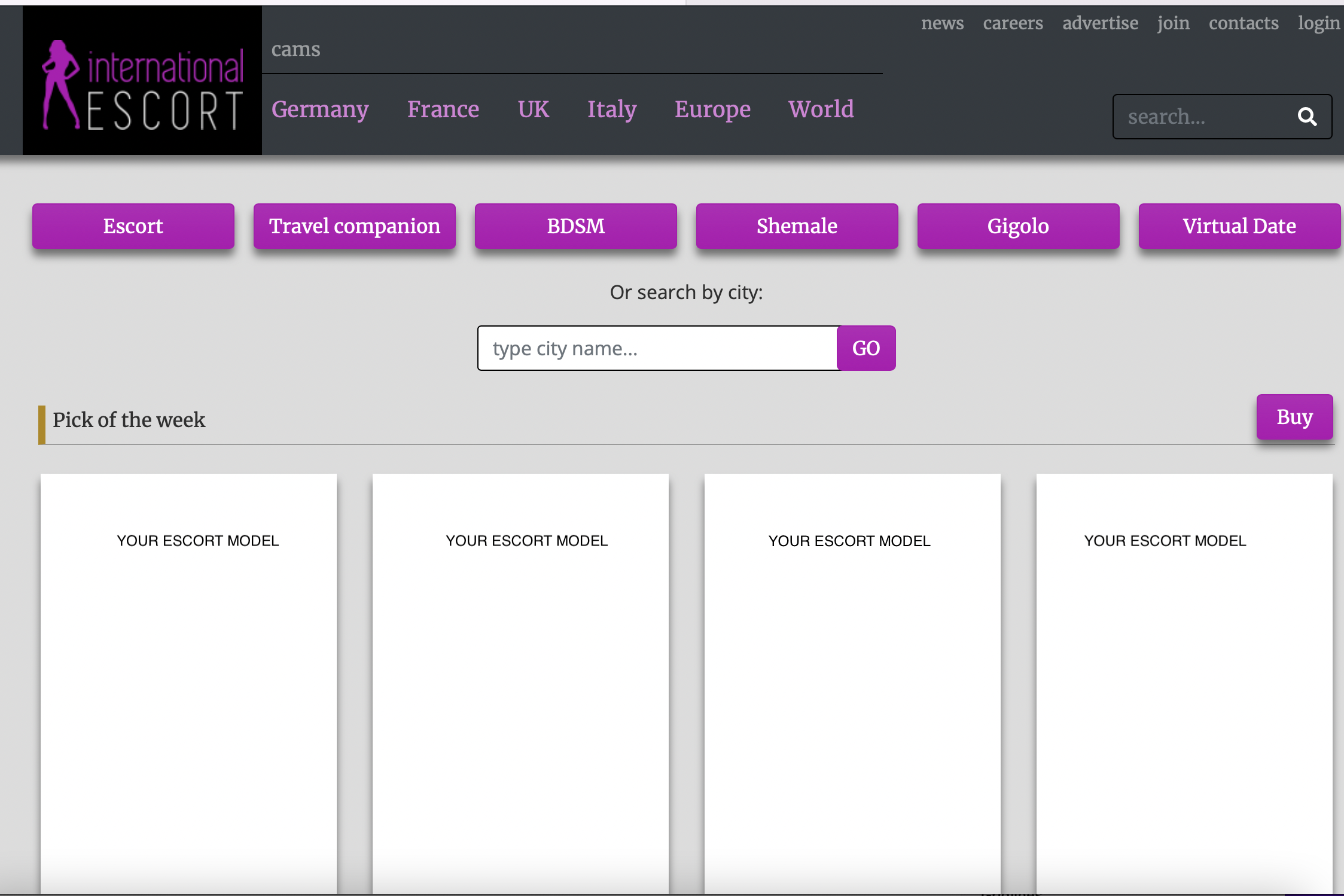Click the Gigolo category icon button
Image resolution: width=1344 pixels, height=896 pixels.
click(x=1017, y=225)
